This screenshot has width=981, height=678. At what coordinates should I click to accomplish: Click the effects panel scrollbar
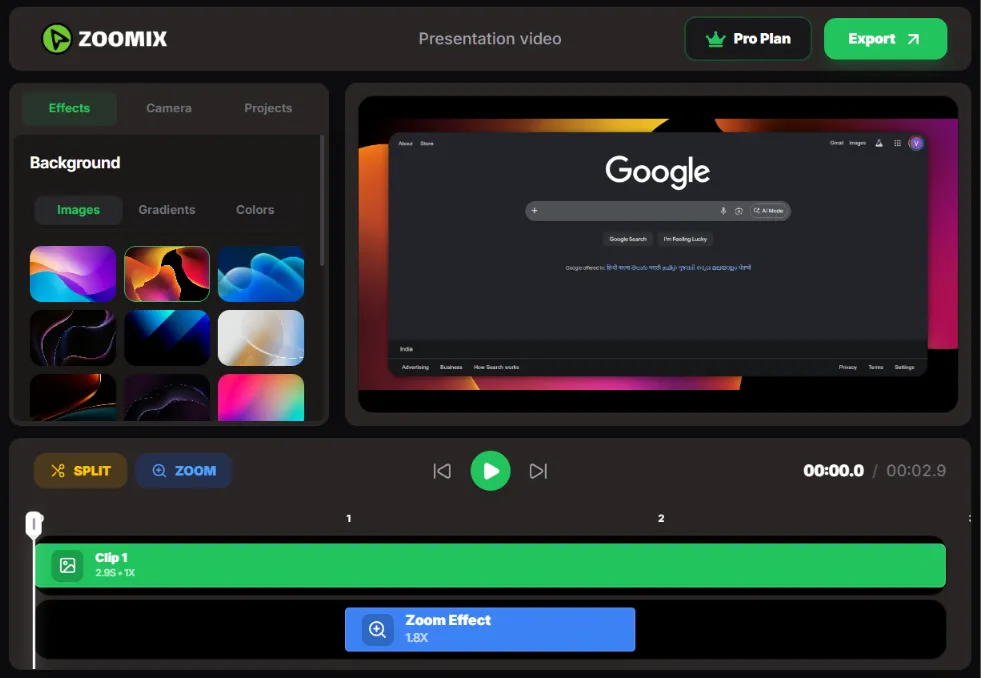[x=322, y=201]
